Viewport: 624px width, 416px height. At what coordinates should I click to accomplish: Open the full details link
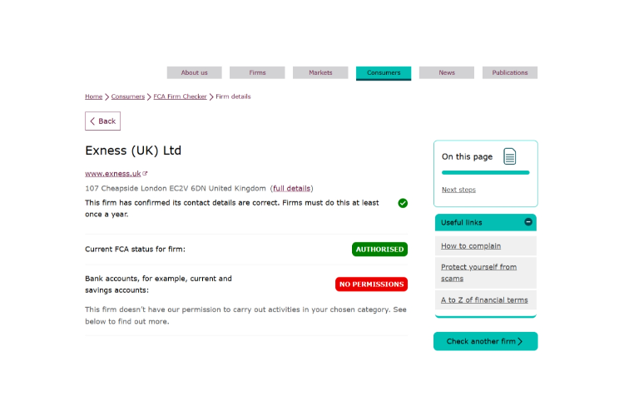coord(292,188)
